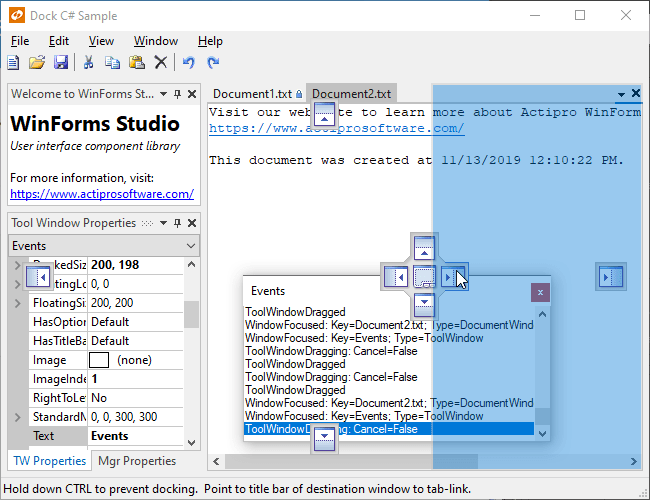
Task: Open the document tab list dropdown arrow
Action: tap(621, 94)
